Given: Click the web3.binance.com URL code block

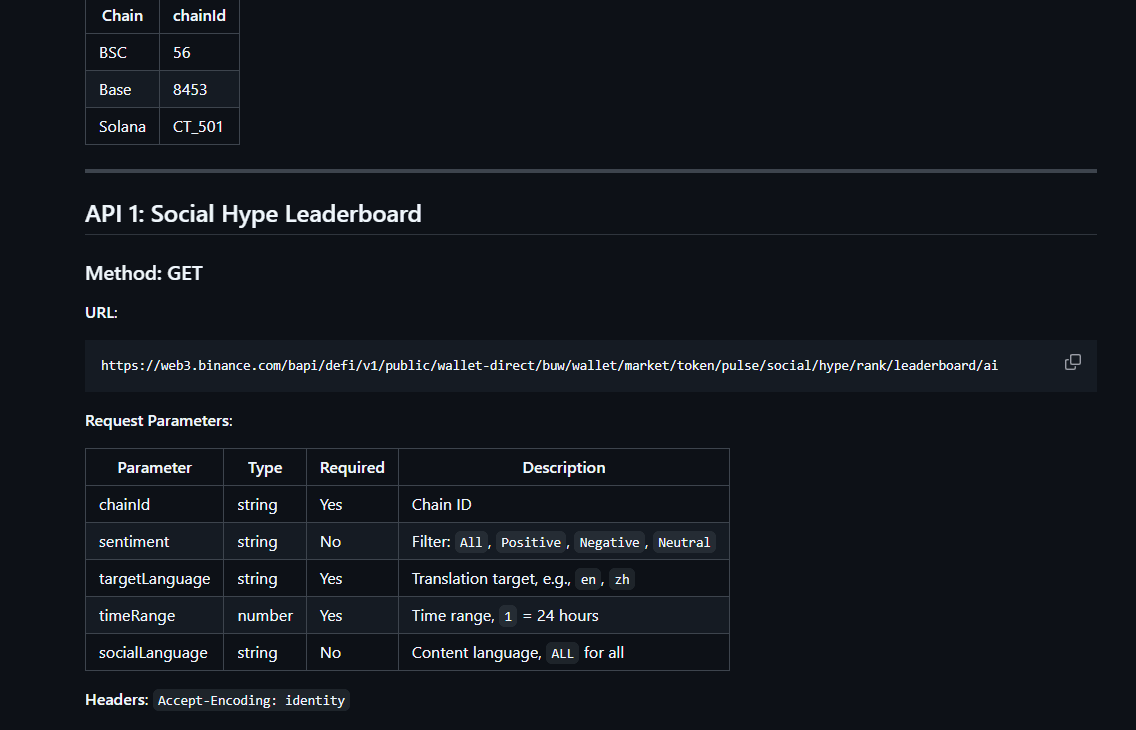Looking at the screenshot, I should click(x=549, y=365).
